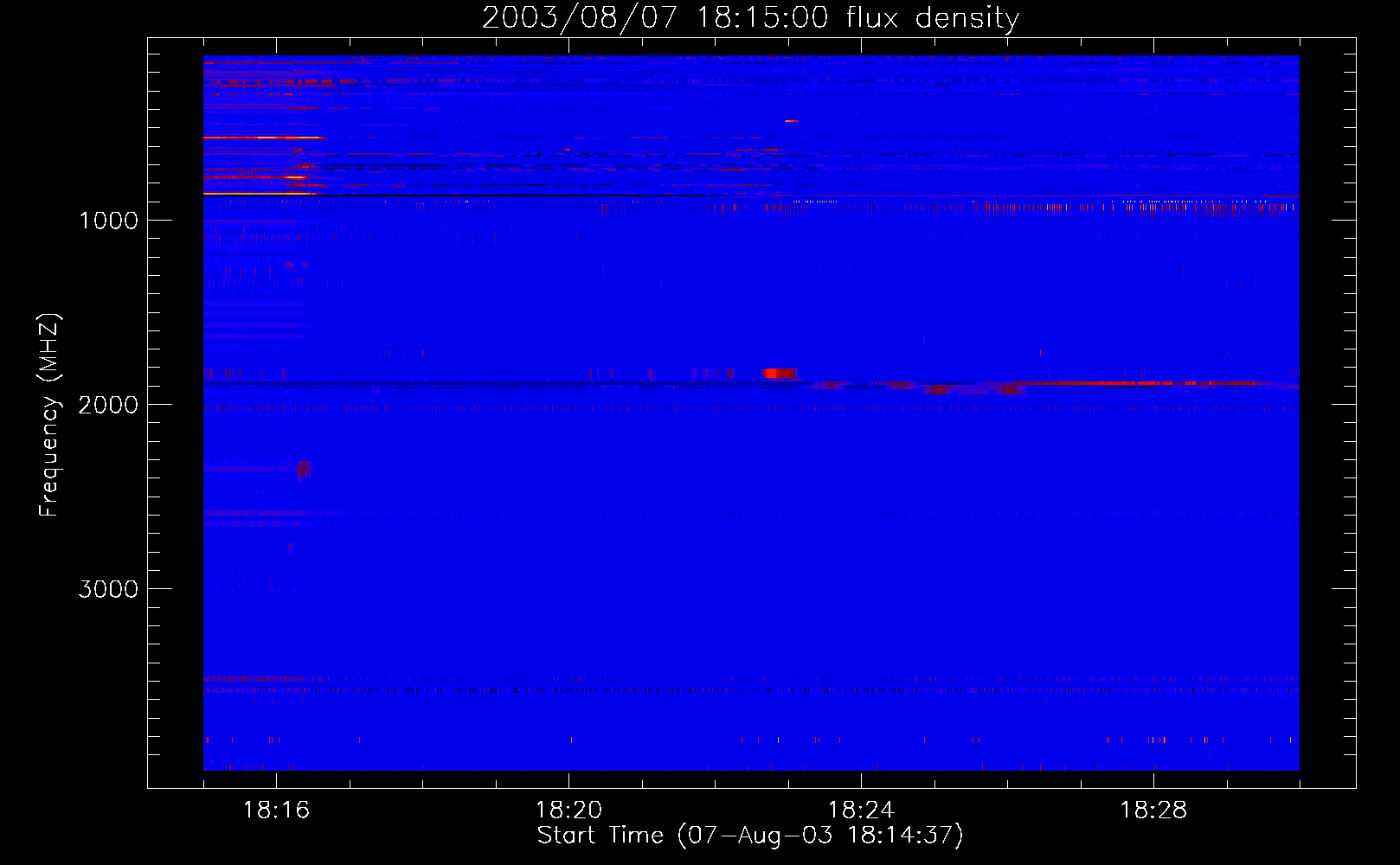Viewport: 1400px width, 865px height.
Task: Click the 18:28 time tick label
Action: (1153, 810)
